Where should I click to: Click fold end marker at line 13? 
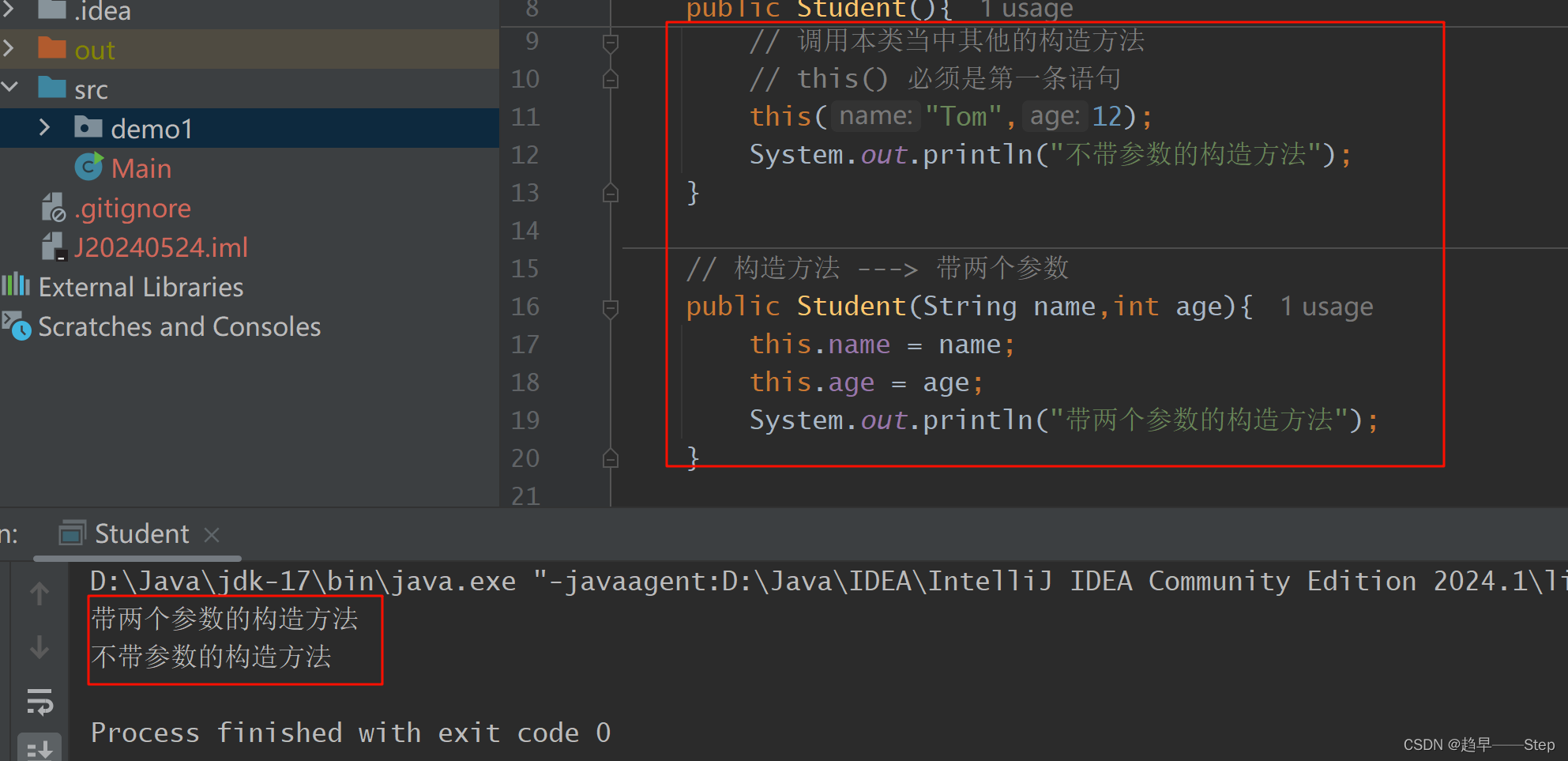(610, 193)
